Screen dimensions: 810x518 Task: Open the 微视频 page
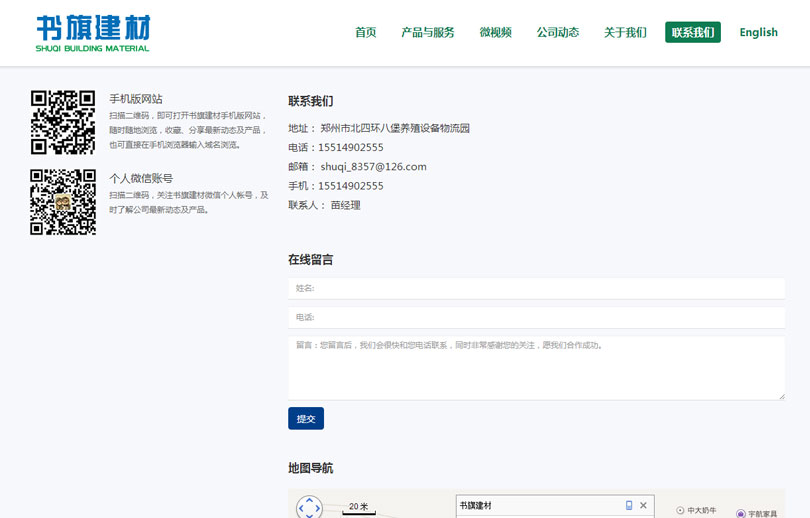495,32
